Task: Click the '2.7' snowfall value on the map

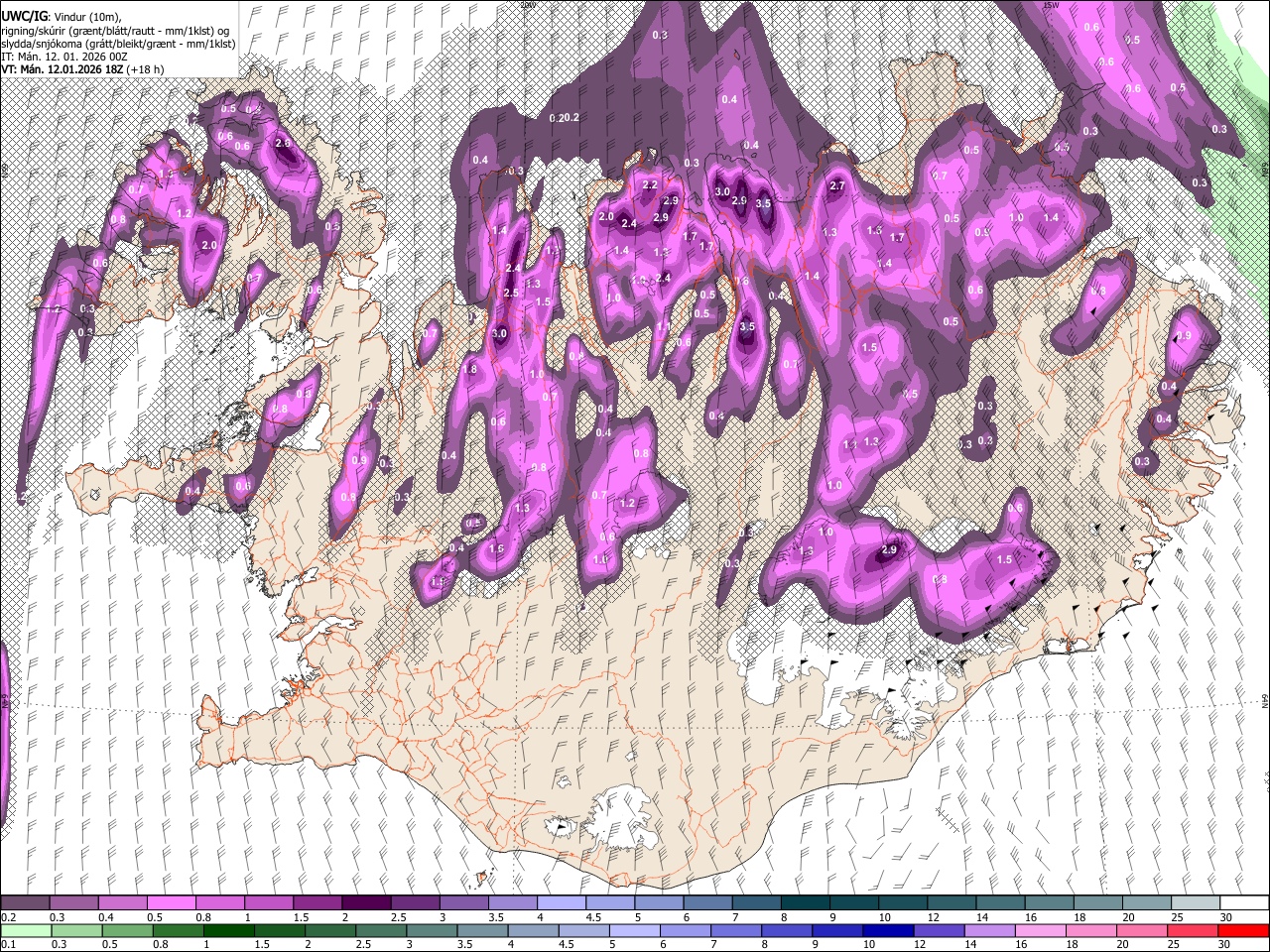Action: [x=836, y=186]
